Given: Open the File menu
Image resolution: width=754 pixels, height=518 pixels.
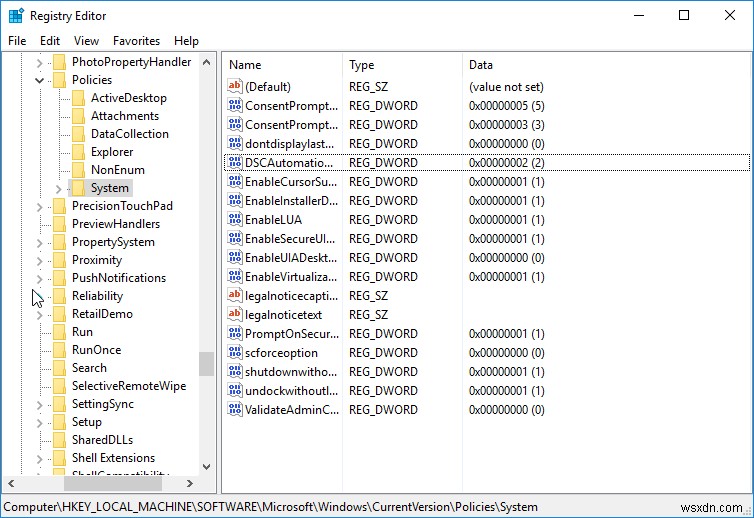Looking at the screenshot, I should click(17, 41).
